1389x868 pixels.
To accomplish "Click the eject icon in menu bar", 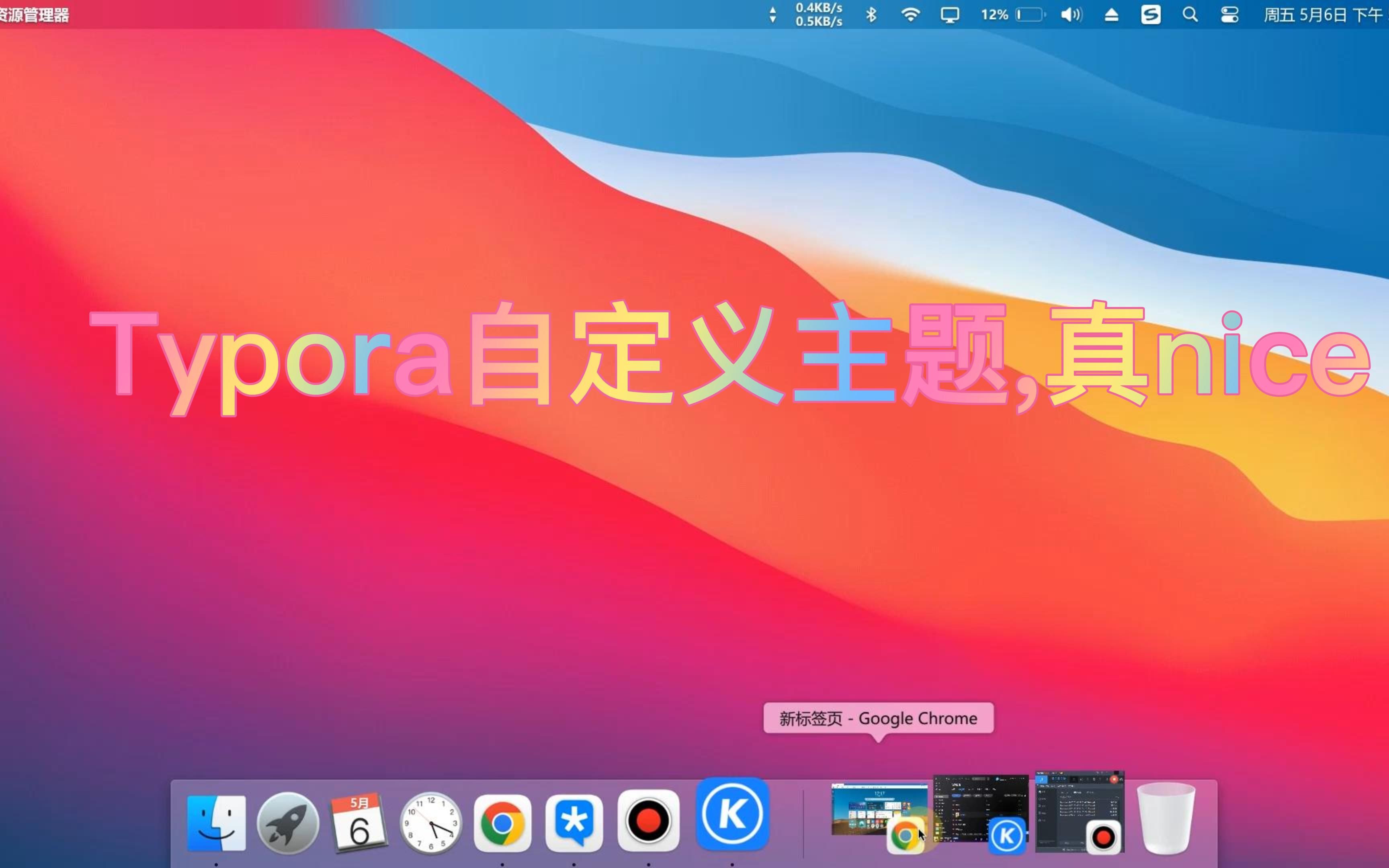I will coord(1111,15).
